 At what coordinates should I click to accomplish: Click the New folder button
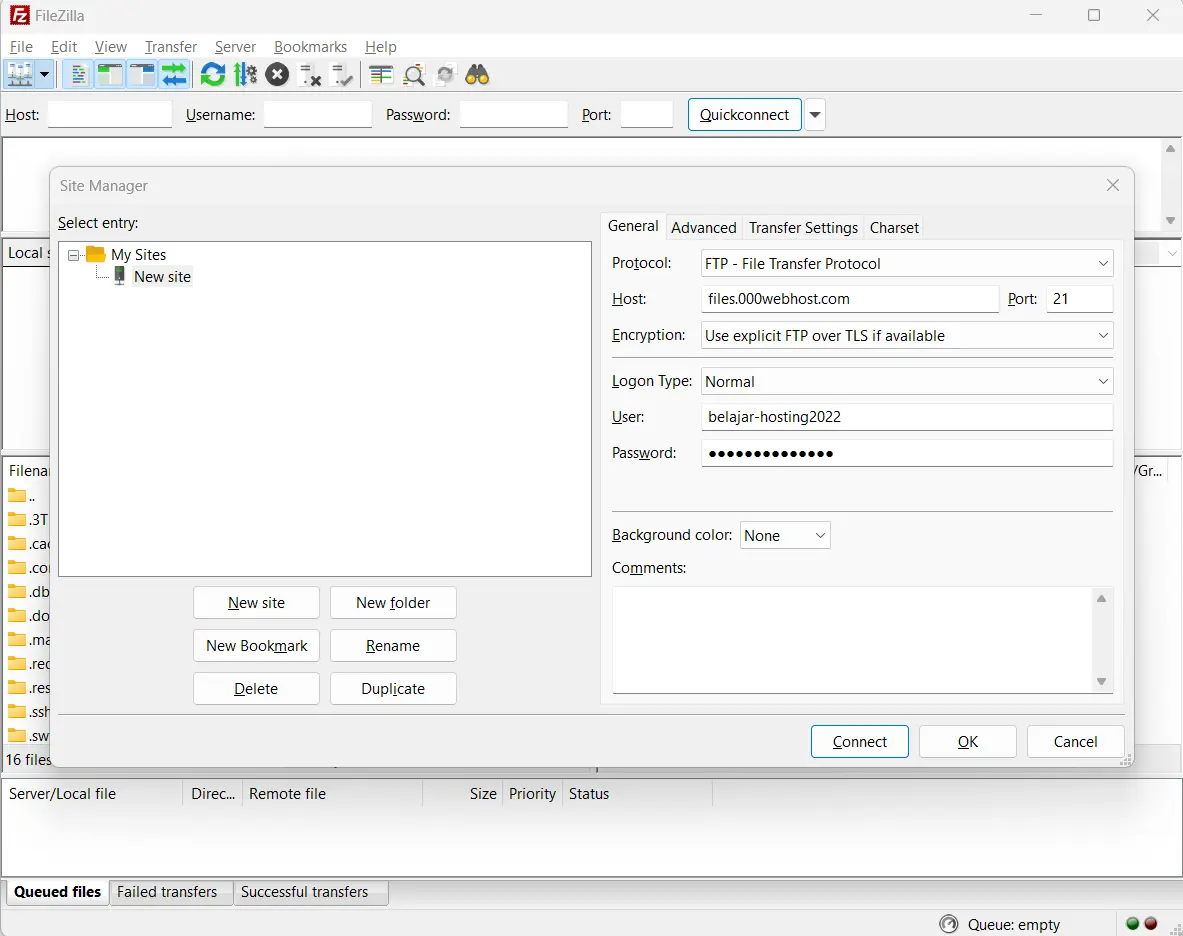(393, 603)
